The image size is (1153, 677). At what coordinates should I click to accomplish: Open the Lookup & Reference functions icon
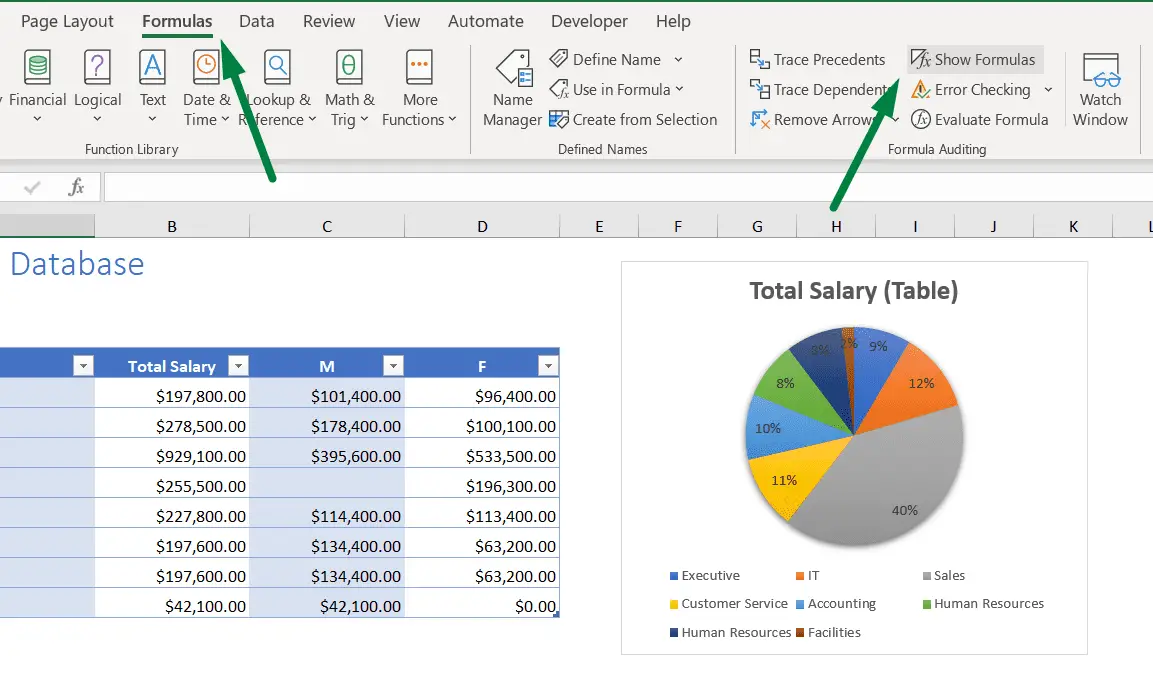[x=277, y=67]
